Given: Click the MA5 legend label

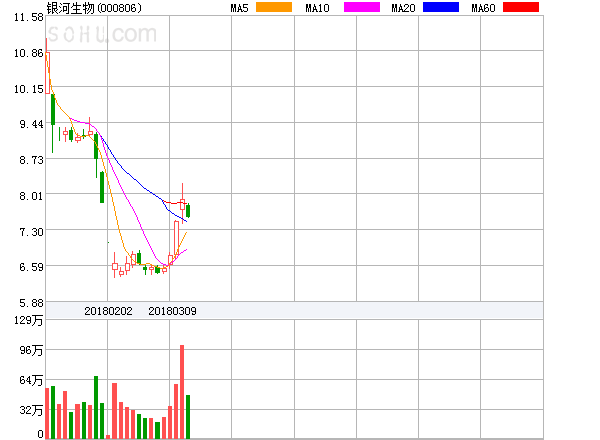Looking at the screenshot, I should pos(240,8).
